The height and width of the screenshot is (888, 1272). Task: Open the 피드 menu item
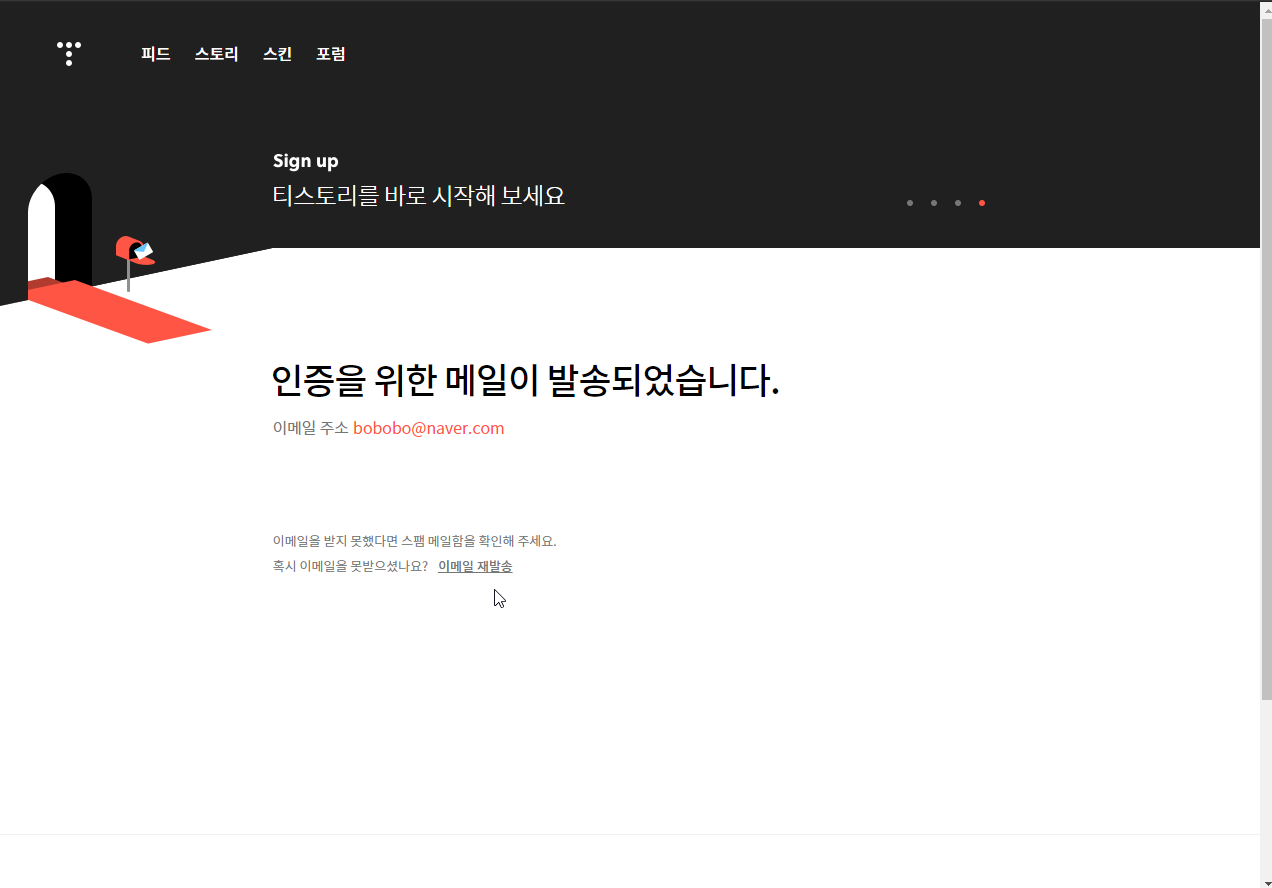(156, 55)
